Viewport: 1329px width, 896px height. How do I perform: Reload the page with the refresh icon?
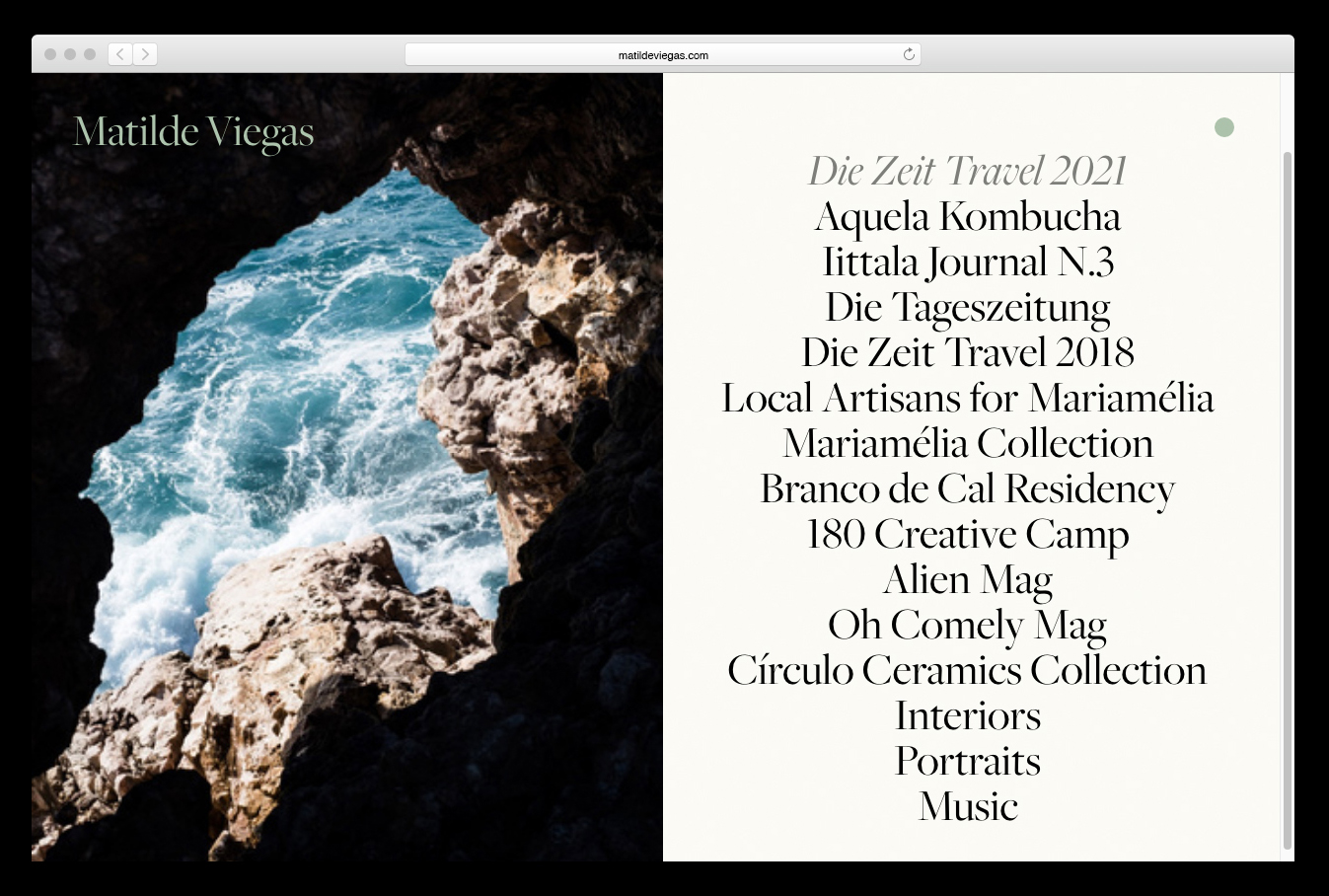(x=909, y=54)
